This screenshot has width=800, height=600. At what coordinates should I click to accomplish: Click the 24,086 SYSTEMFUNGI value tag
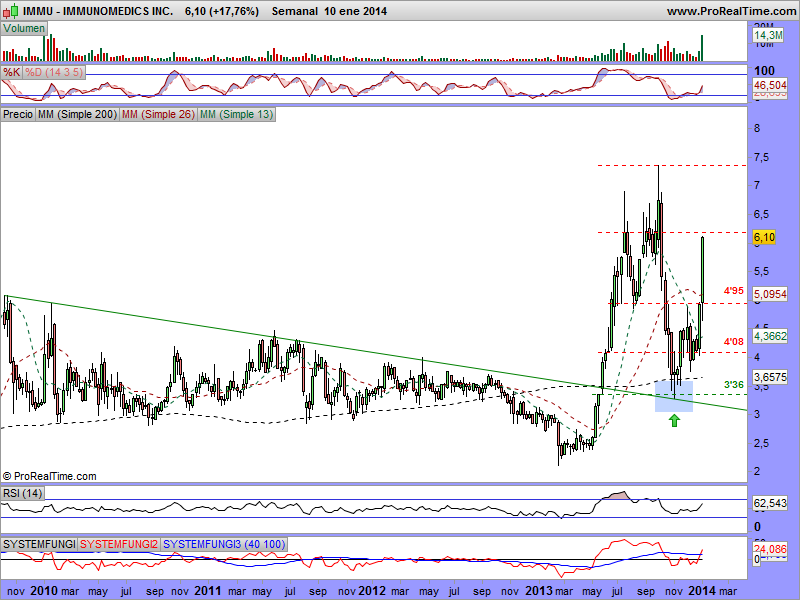click(770, 549)
